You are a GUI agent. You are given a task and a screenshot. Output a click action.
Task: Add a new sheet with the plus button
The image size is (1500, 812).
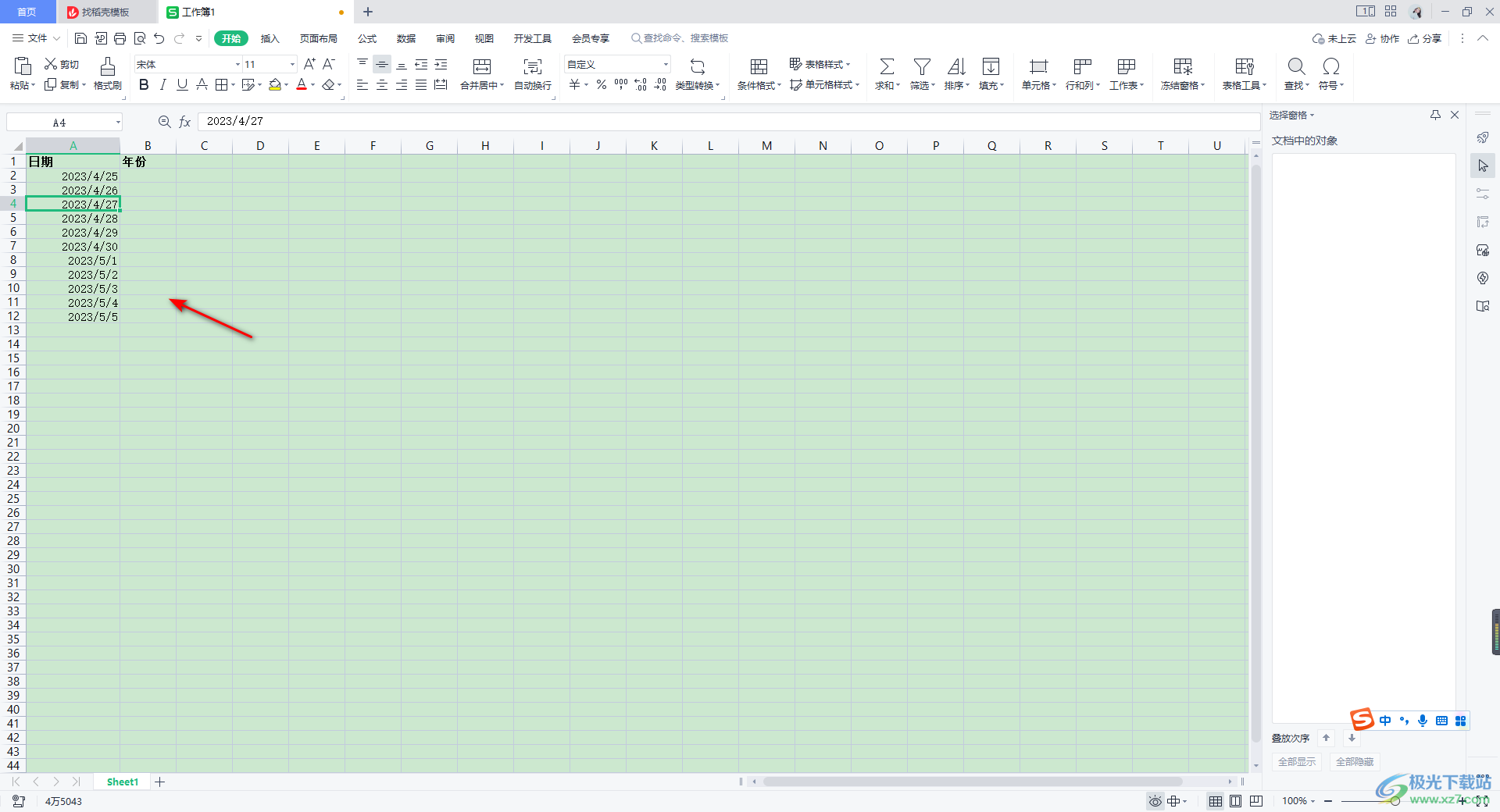tap(160, 782)
